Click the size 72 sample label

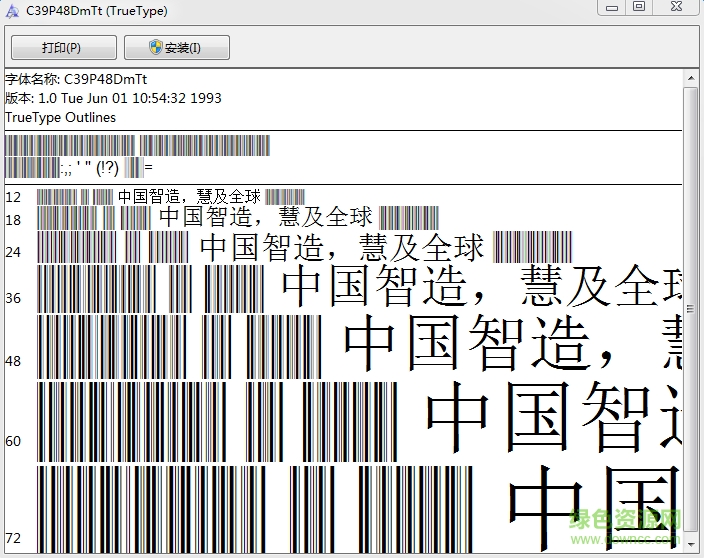point(13,538)
